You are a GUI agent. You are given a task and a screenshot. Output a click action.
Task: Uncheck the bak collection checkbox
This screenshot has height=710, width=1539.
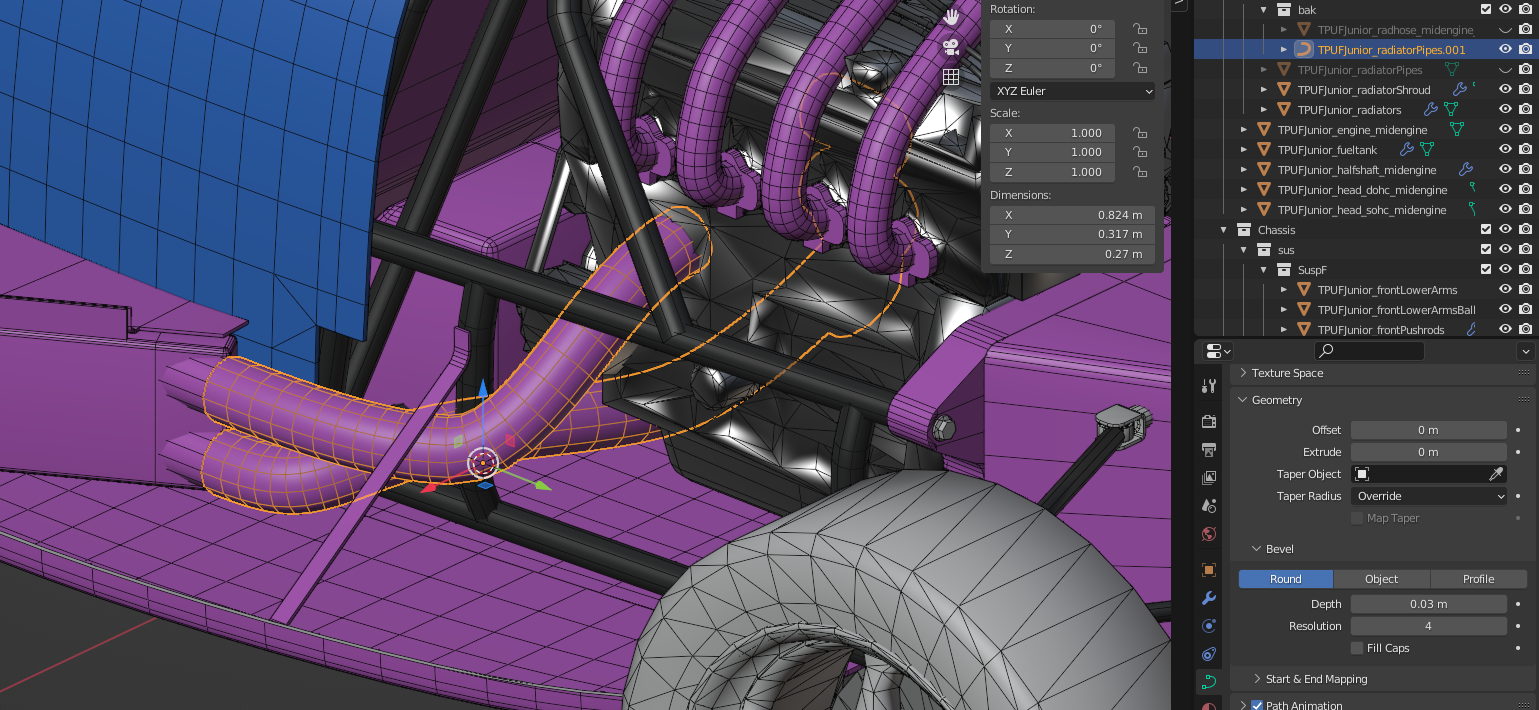(1485, 10)
